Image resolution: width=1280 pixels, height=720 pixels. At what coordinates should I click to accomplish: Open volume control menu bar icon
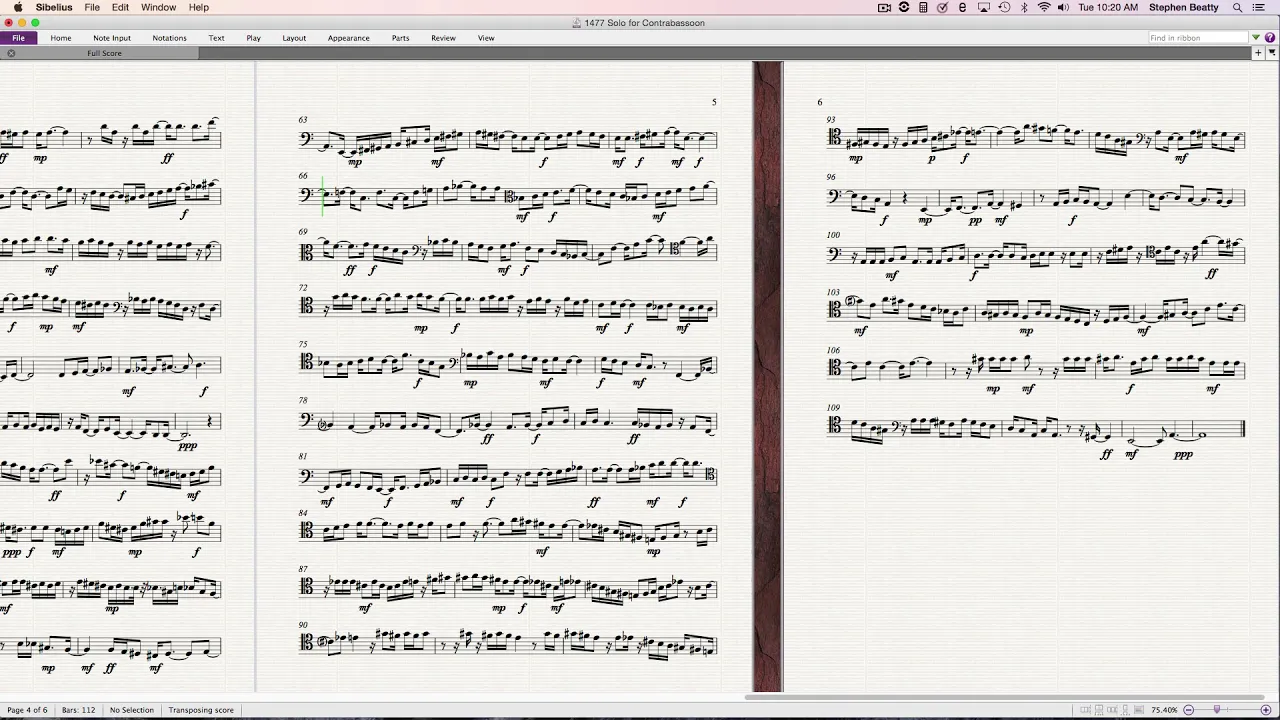coord(1063,7)
